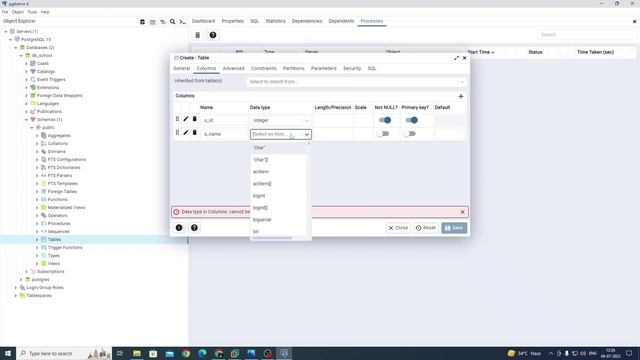The image size is (640, 360).
Task: Click the s_name column name field
Action: (224, 134)
